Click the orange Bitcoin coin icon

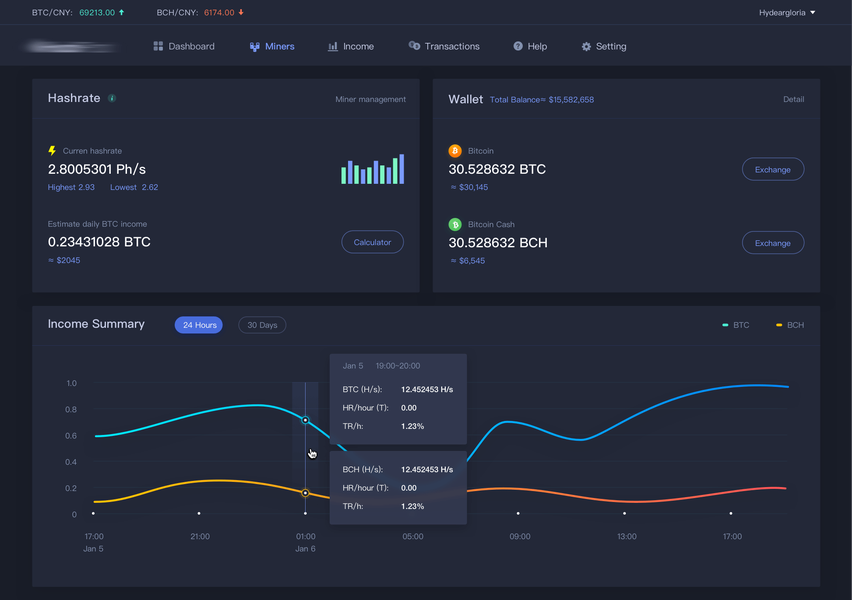coord(455,151)
